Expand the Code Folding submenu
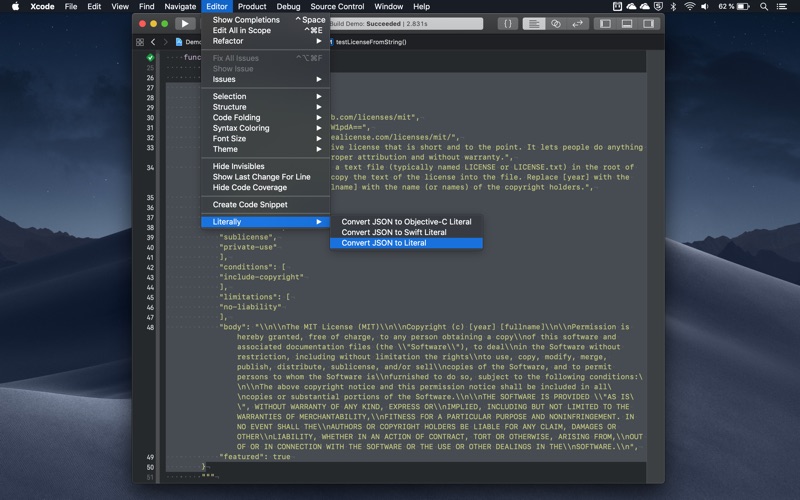The image size is (800, 500). (x=265, y=117)
